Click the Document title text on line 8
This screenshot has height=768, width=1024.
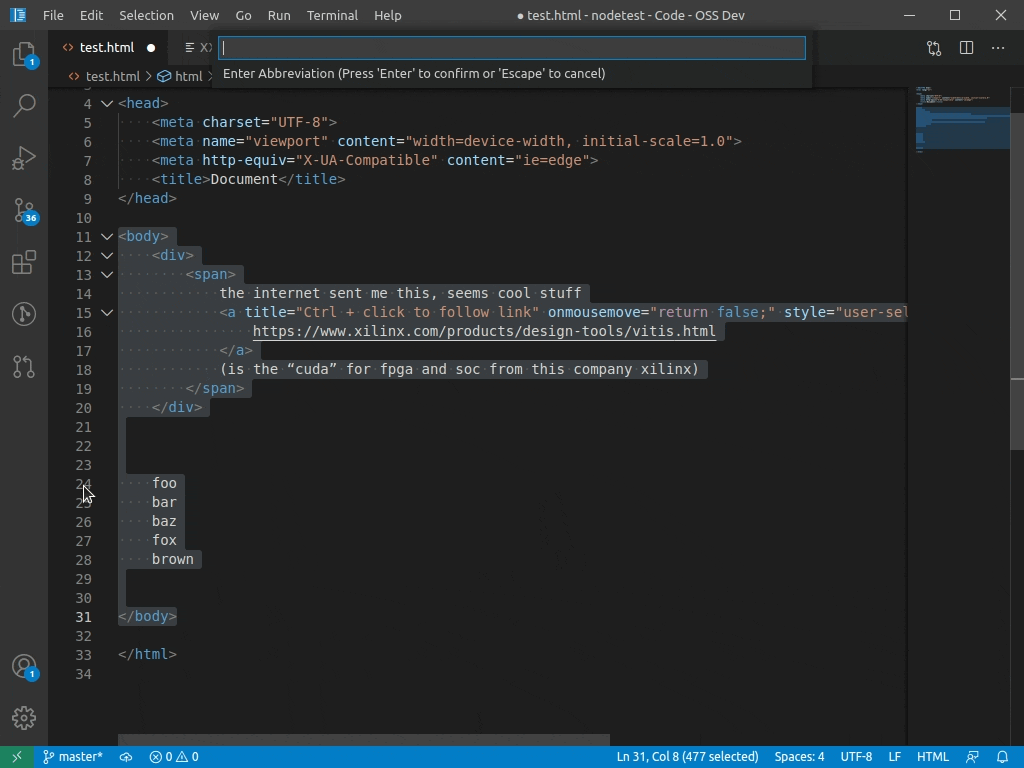[x=244, y=179]
